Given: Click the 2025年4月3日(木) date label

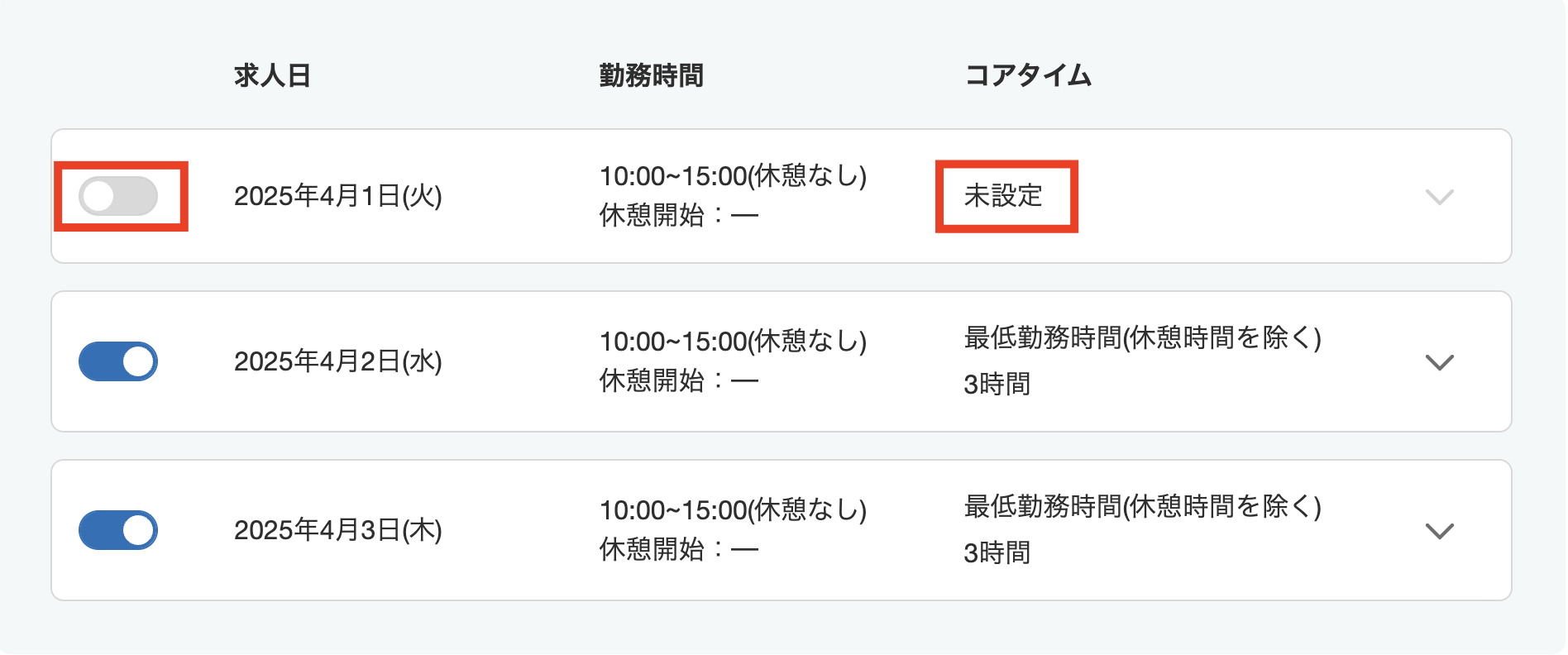Looking at the screenshot, I should pyautogui.click(x=337, y=530).
